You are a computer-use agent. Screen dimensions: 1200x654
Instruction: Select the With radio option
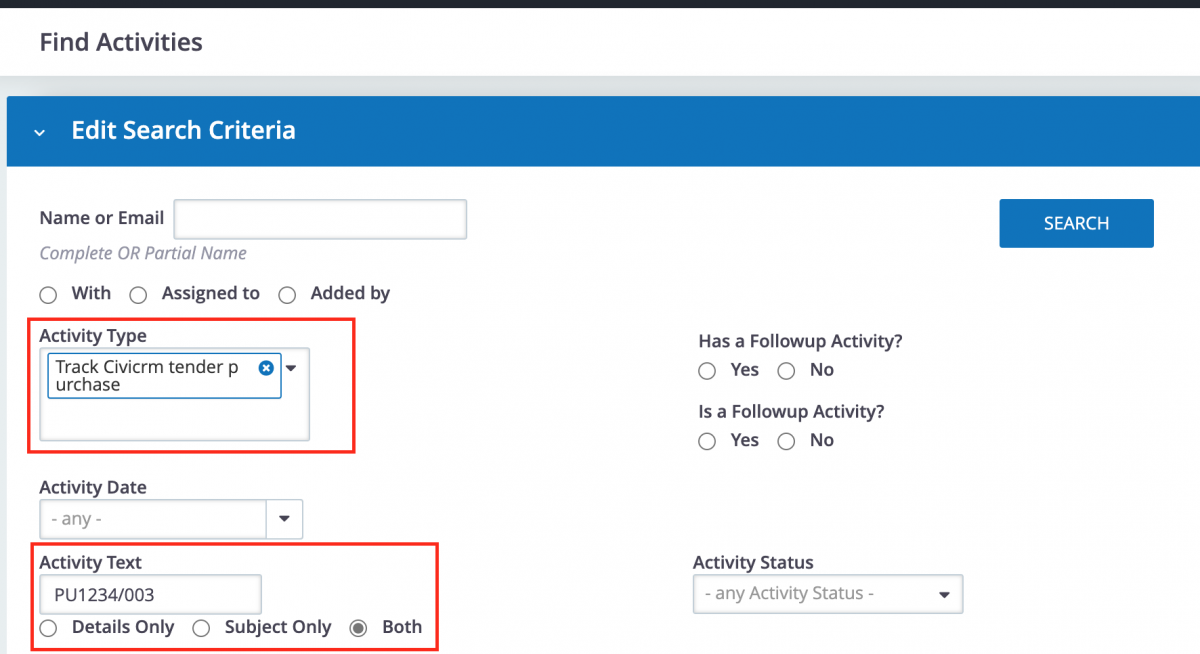point(48,295)
